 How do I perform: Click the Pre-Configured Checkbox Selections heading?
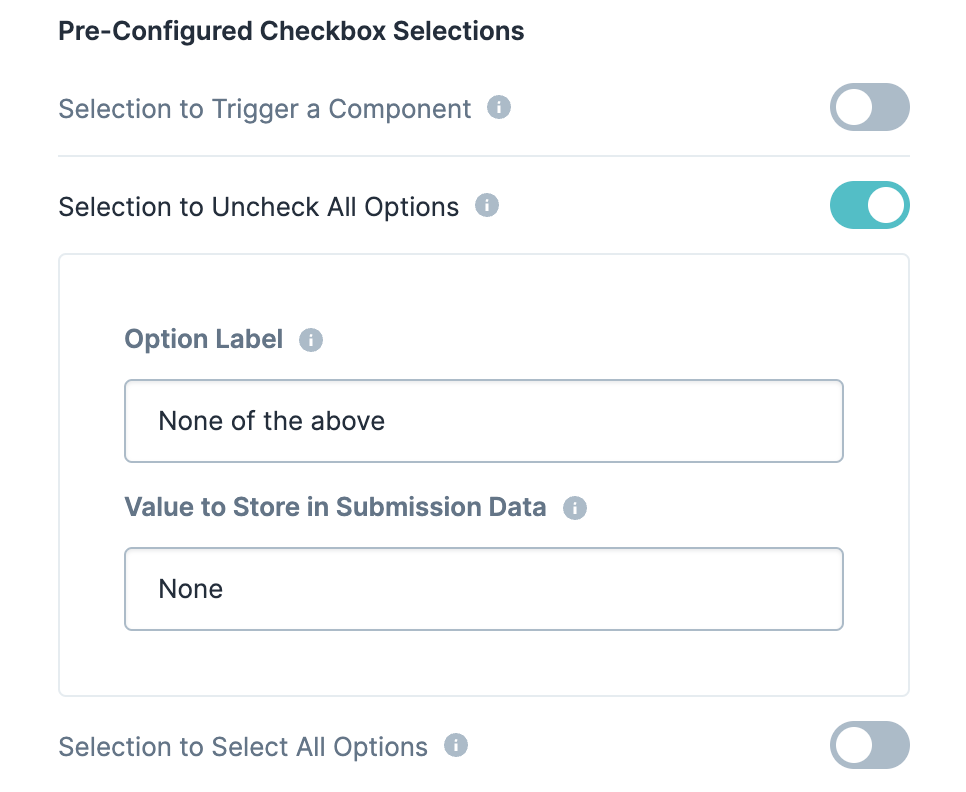tap(291, 31)
